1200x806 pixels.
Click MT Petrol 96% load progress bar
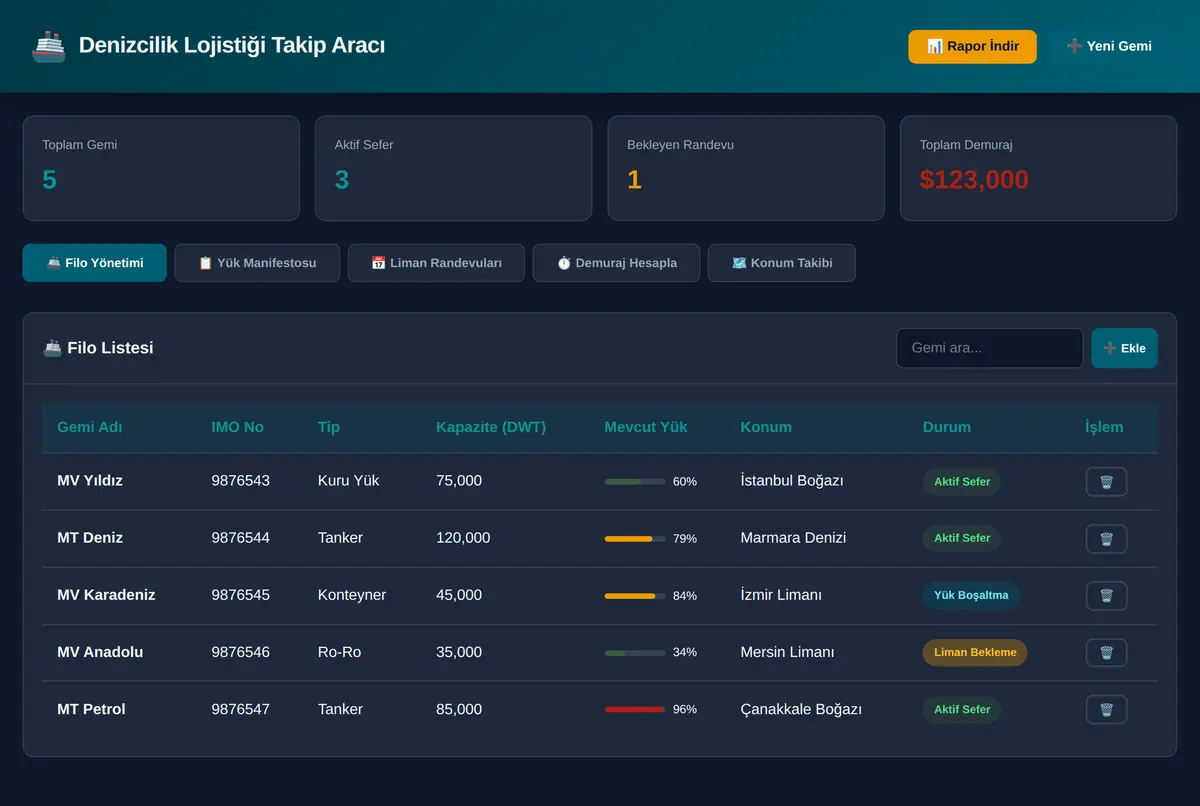click(635, 710)
